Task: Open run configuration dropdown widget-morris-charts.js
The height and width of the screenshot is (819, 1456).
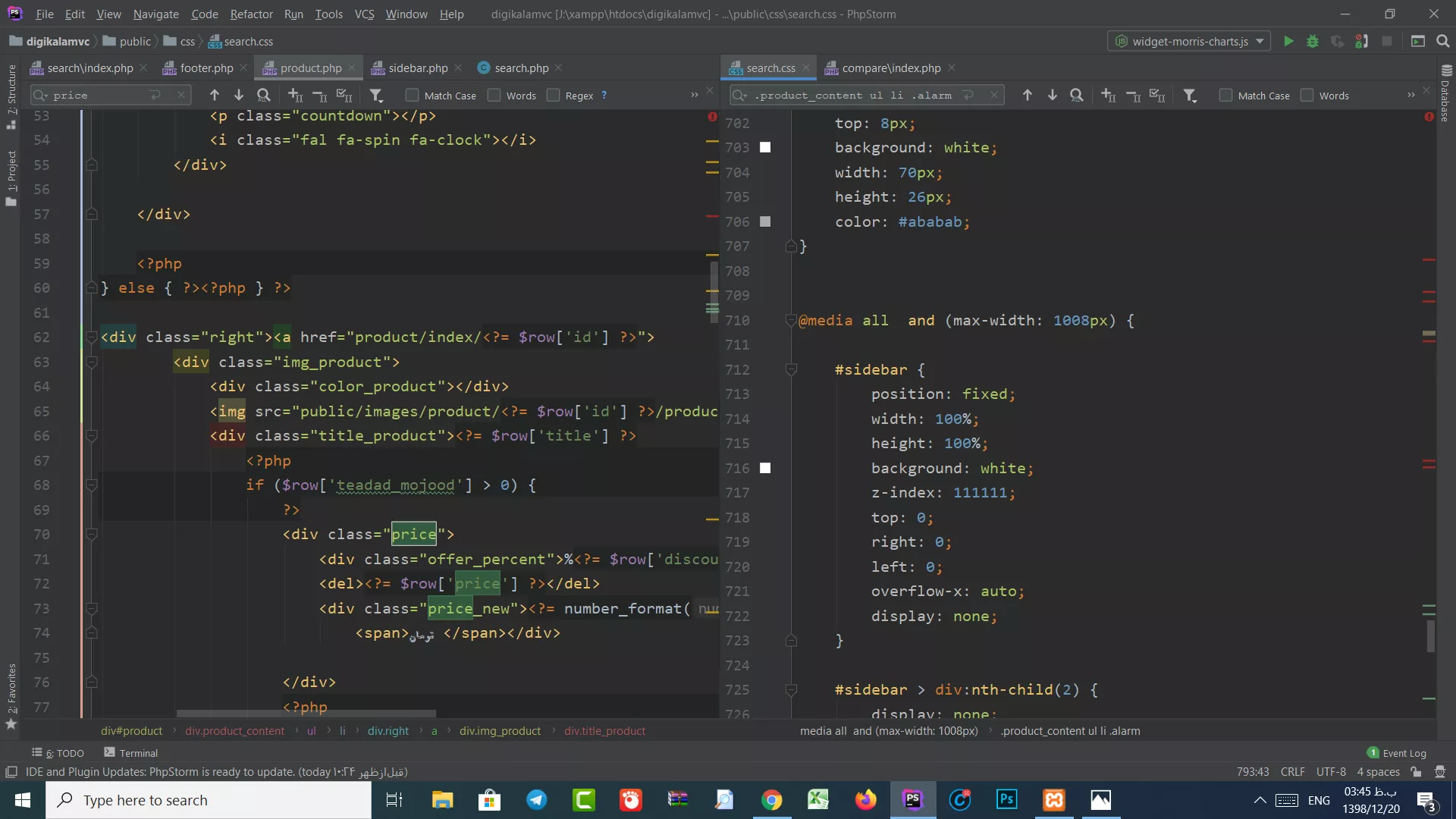Action: [1189, 41]
